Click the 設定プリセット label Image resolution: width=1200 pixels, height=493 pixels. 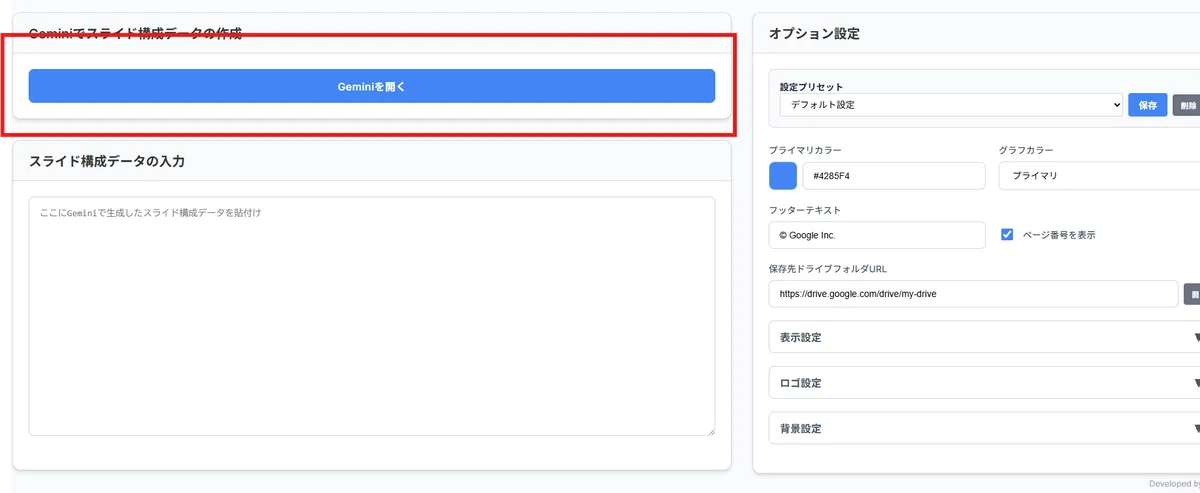[x=812, y=87]
